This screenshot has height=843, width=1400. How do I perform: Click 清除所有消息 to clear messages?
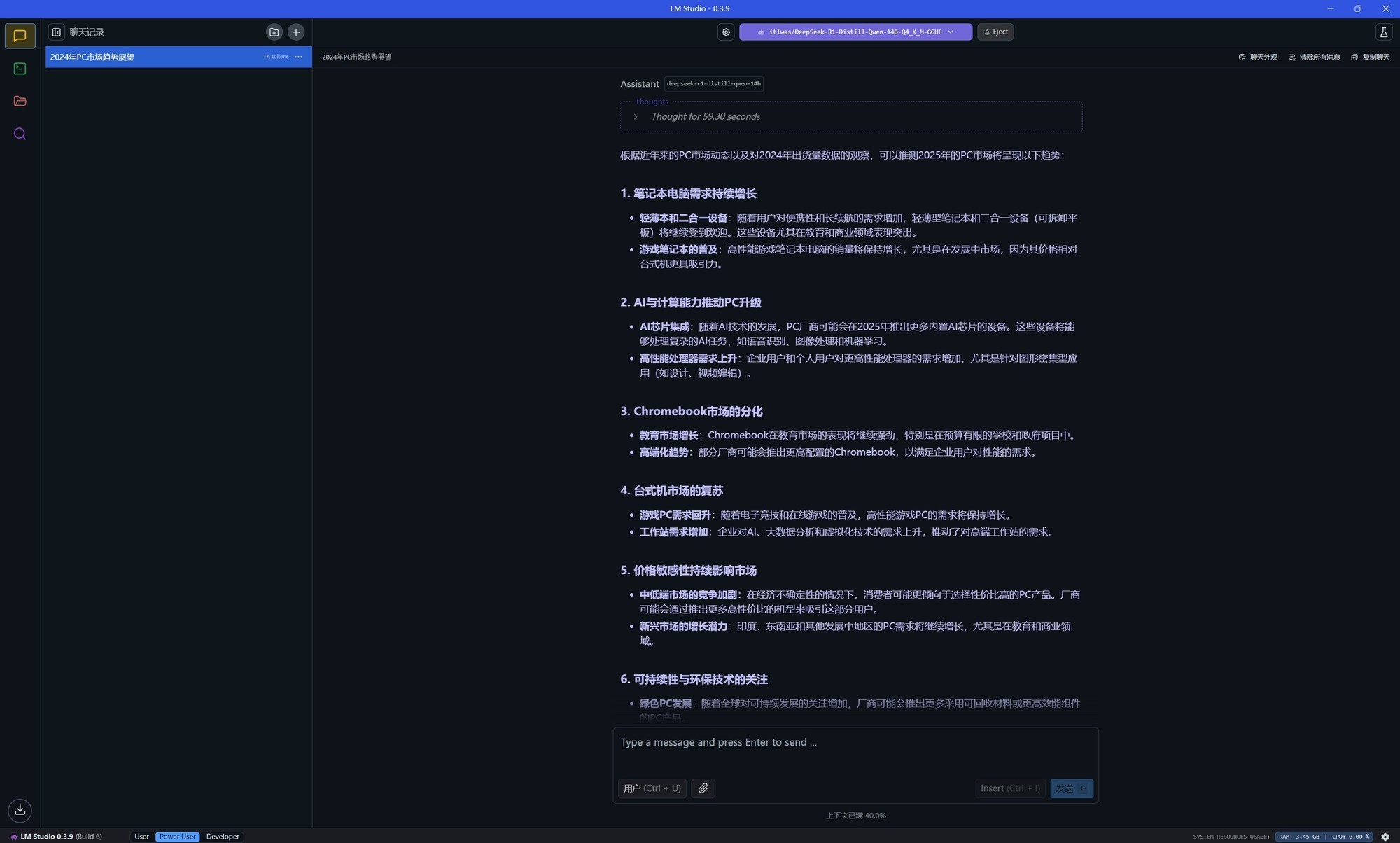[1315, 57]
